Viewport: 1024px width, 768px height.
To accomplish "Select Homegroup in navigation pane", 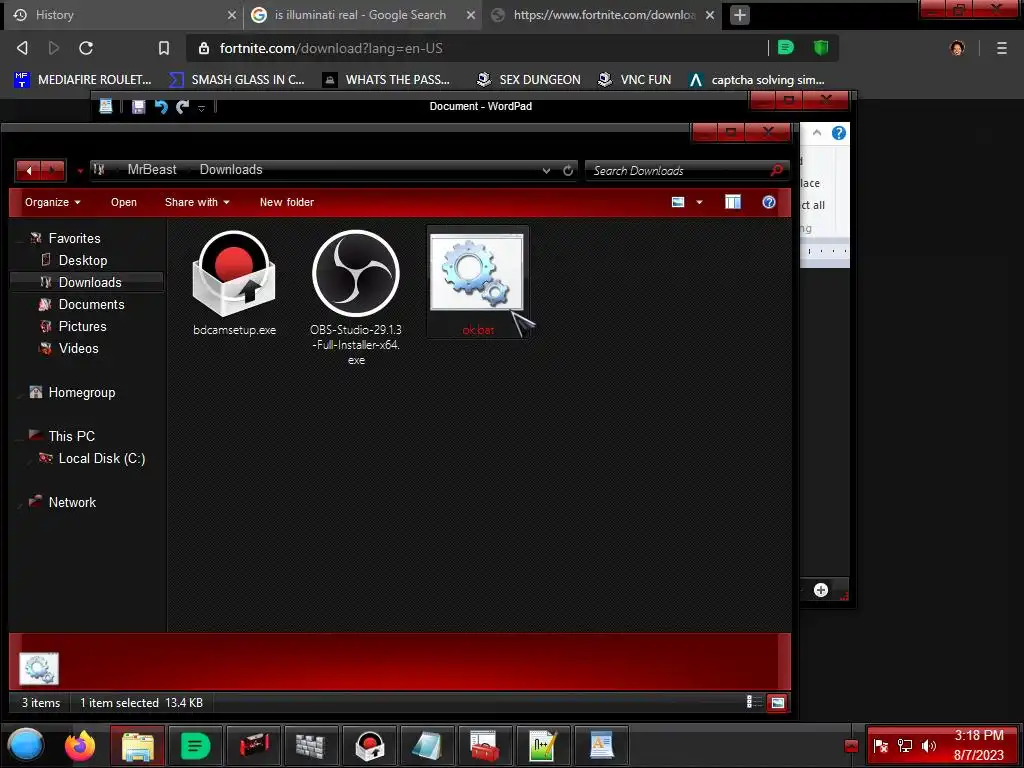I will [82, 392].
